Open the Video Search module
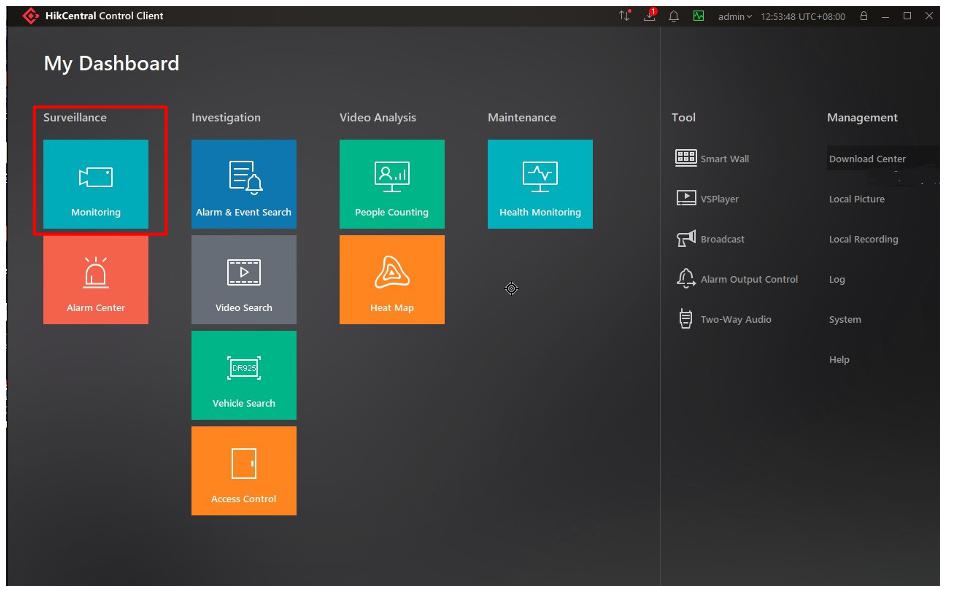This screenshot has width=953, height=591. click(x=243, y=280)
